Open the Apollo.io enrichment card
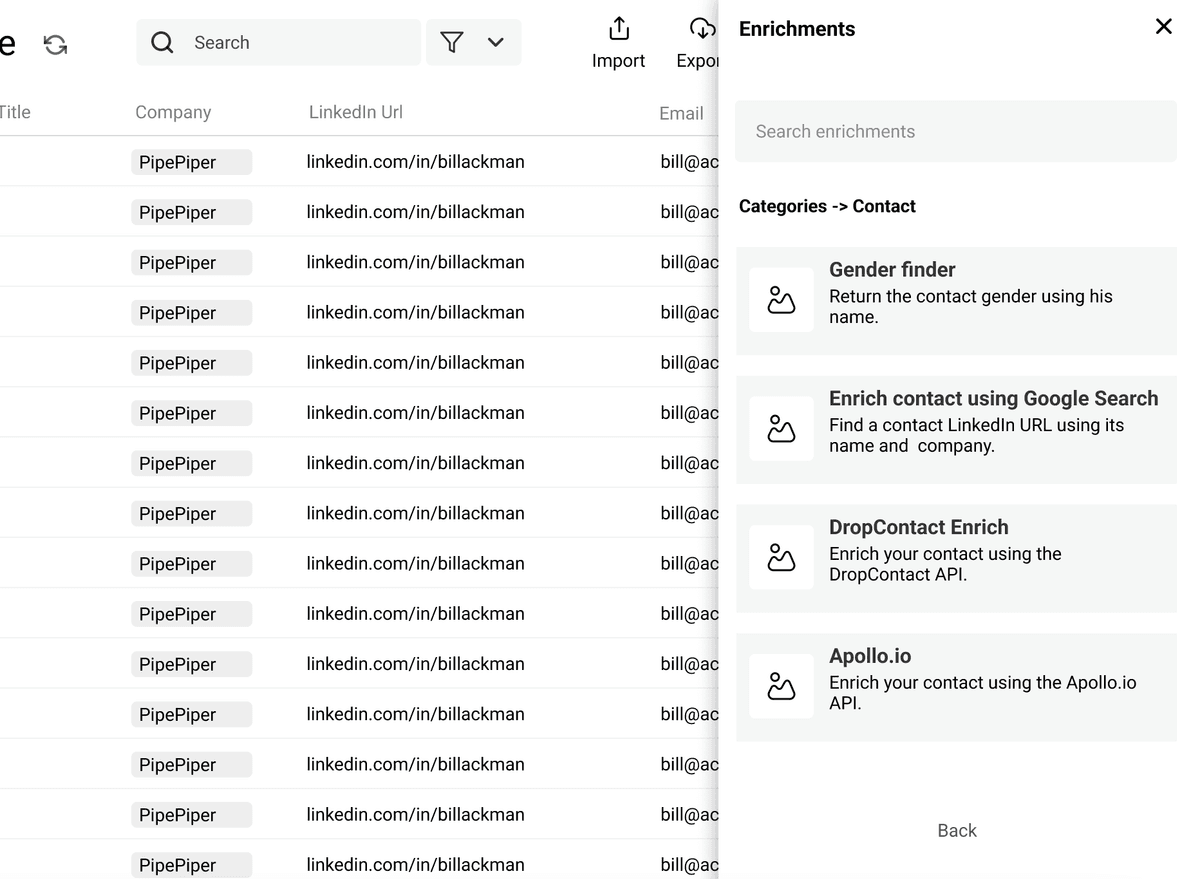The image size is (1200, 879). (956, 687)
